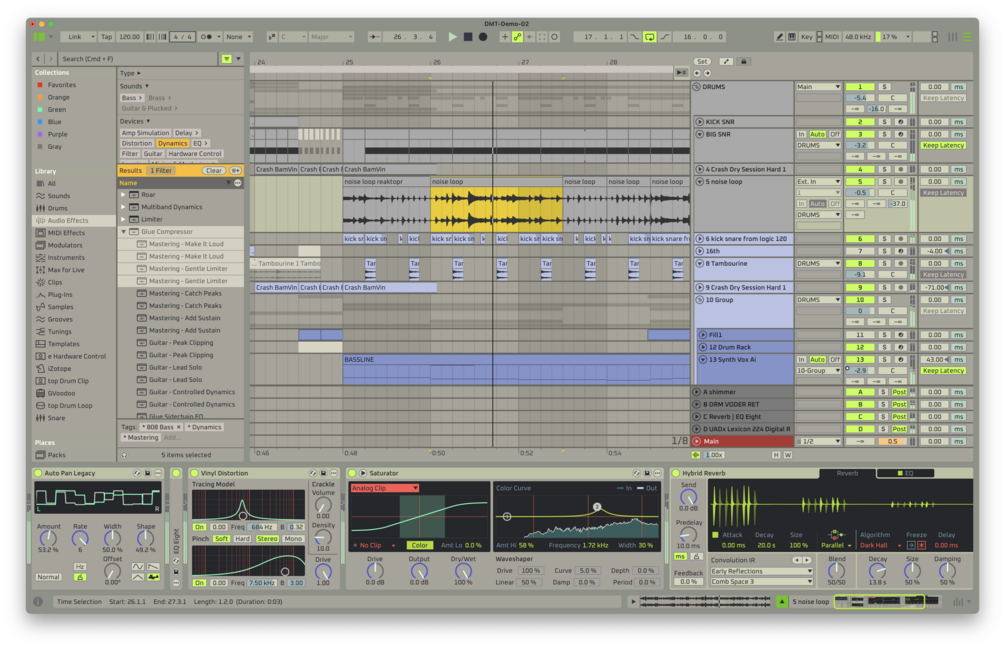1005x648 pixels.
Task: Click the Link button
Action: (x=75, y=37)
